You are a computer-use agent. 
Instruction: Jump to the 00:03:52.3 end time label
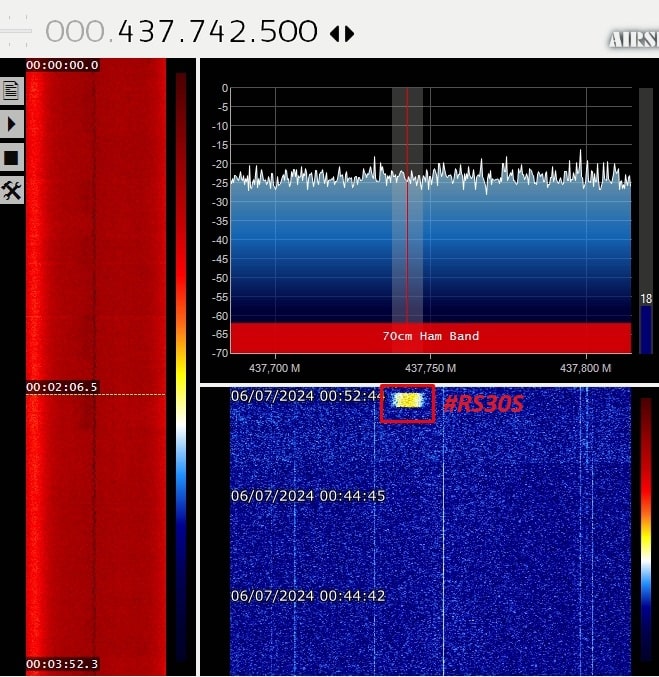point(62,664)
